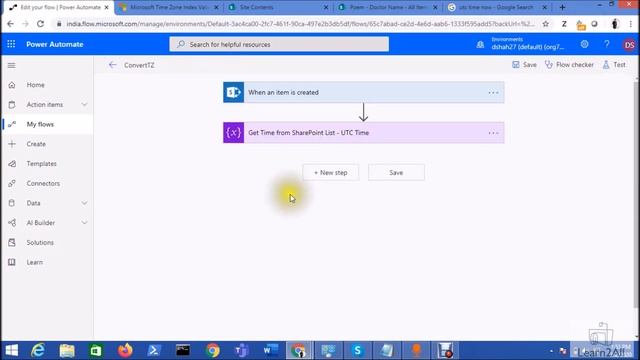The width and height of the screenshot is (640, 360).
Task: Open the help question mark icon
Action: tap(607, 44)
